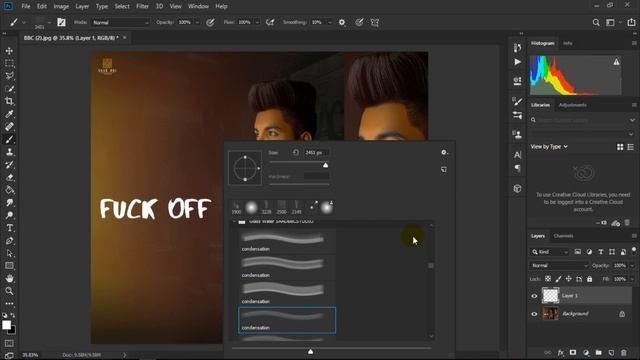Viewport: 640px width, 360px height.
Task: Open the History collapsed panel icon
Action: (x=517, y=48)
